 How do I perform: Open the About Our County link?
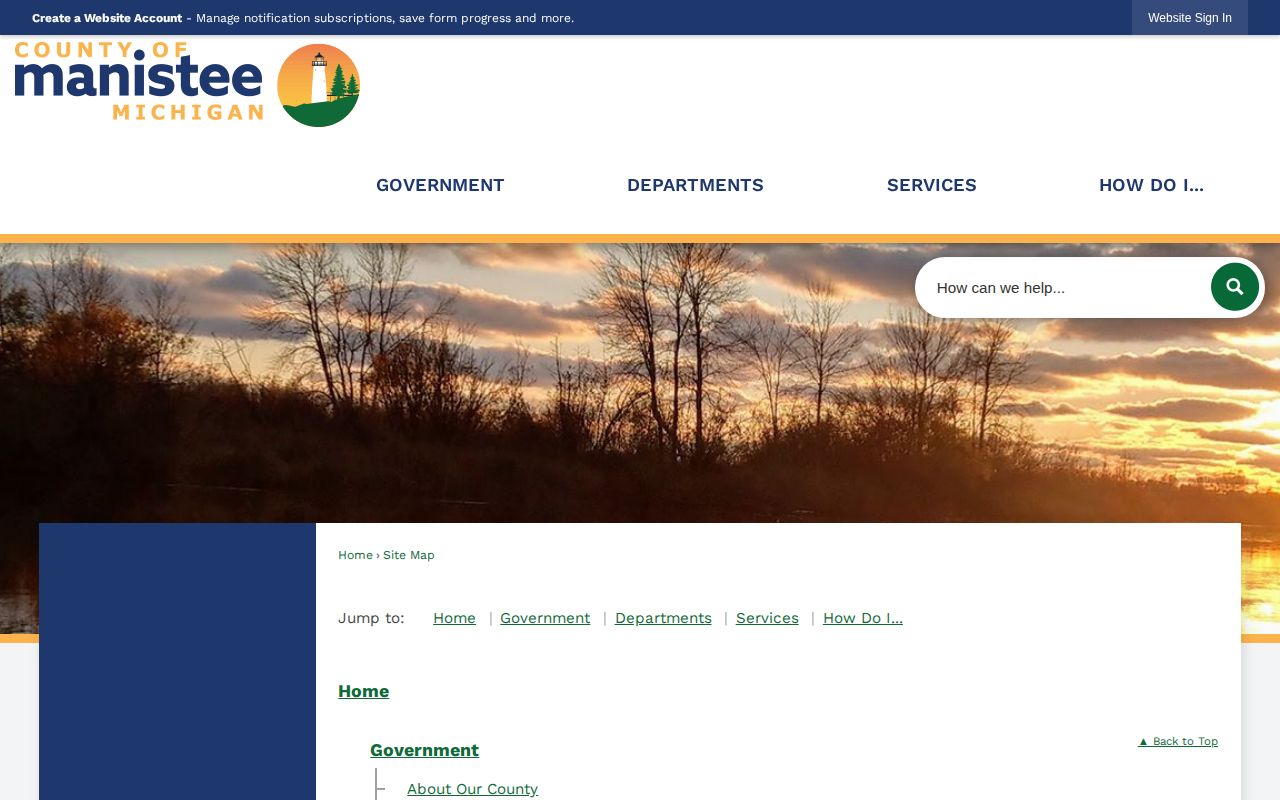472,789
